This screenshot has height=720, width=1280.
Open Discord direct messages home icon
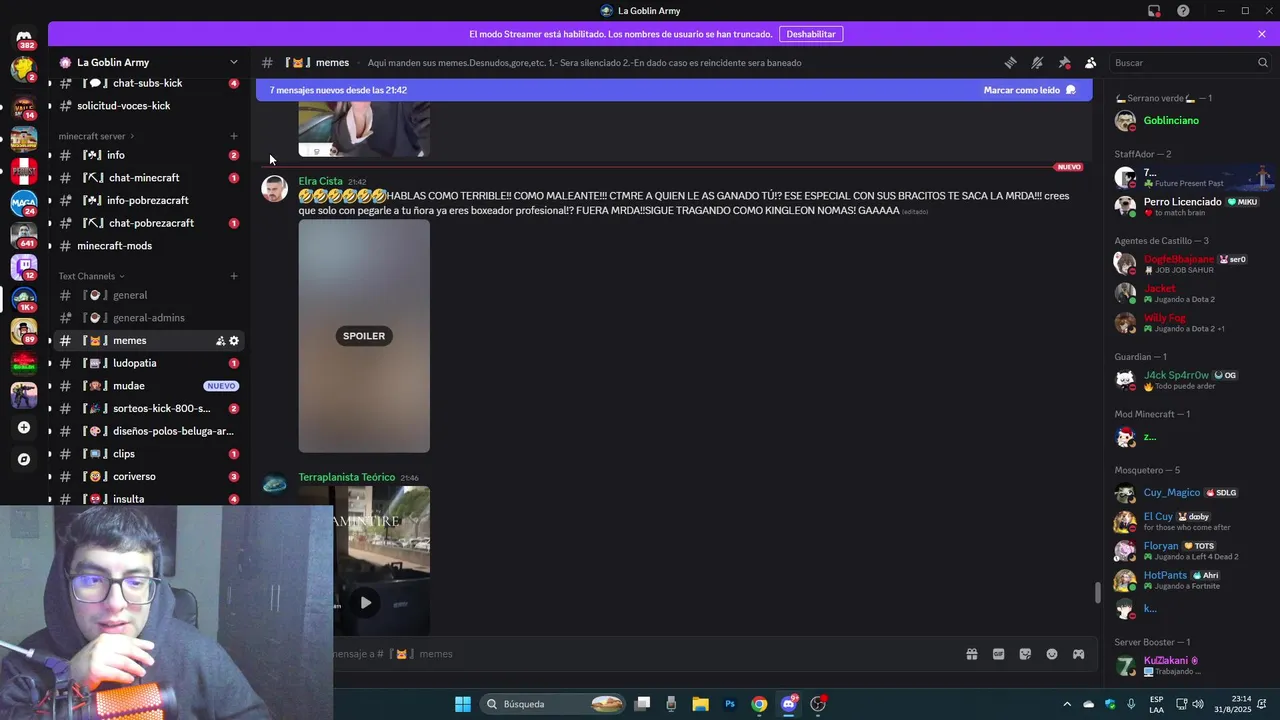[x=24, y=36]
